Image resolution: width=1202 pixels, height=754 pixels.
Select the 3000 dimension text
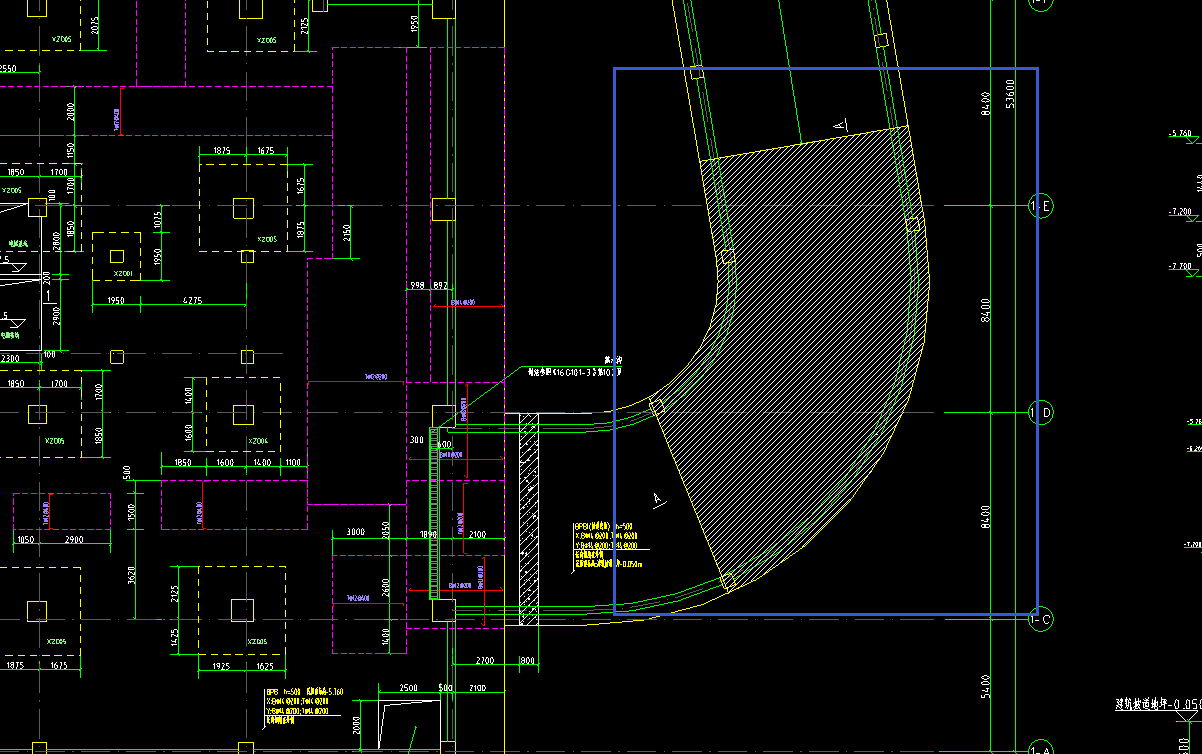coord(355,533)
